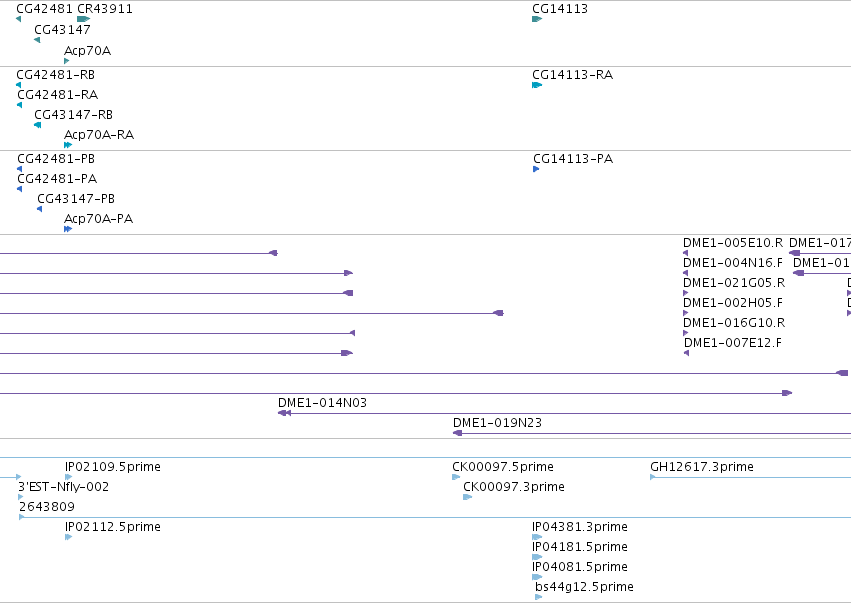
Task: Click the DME1-005E10.R label
Action: [x=733, y=243]
